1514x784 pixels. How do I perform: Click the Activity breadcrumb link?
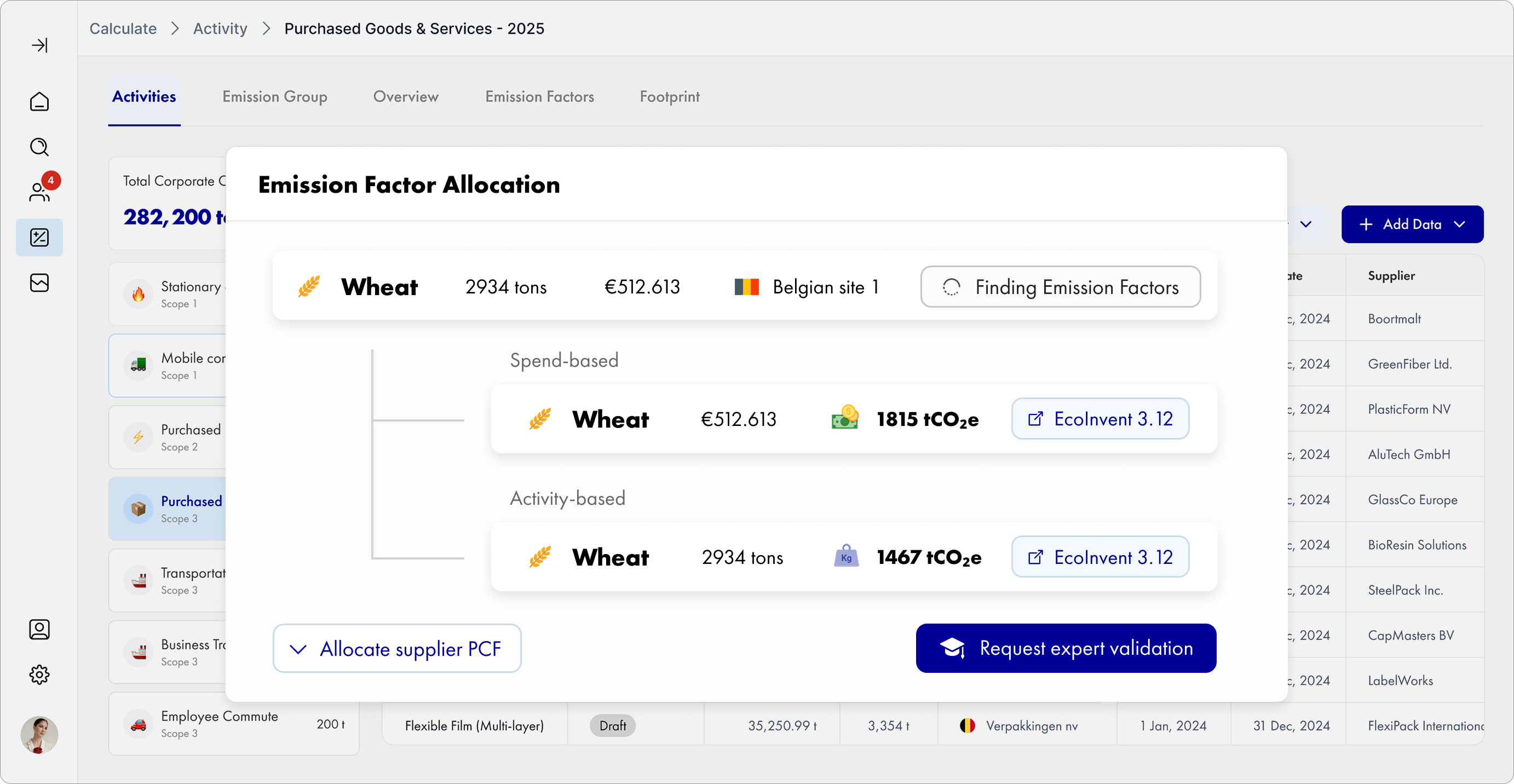click(220, 29)
